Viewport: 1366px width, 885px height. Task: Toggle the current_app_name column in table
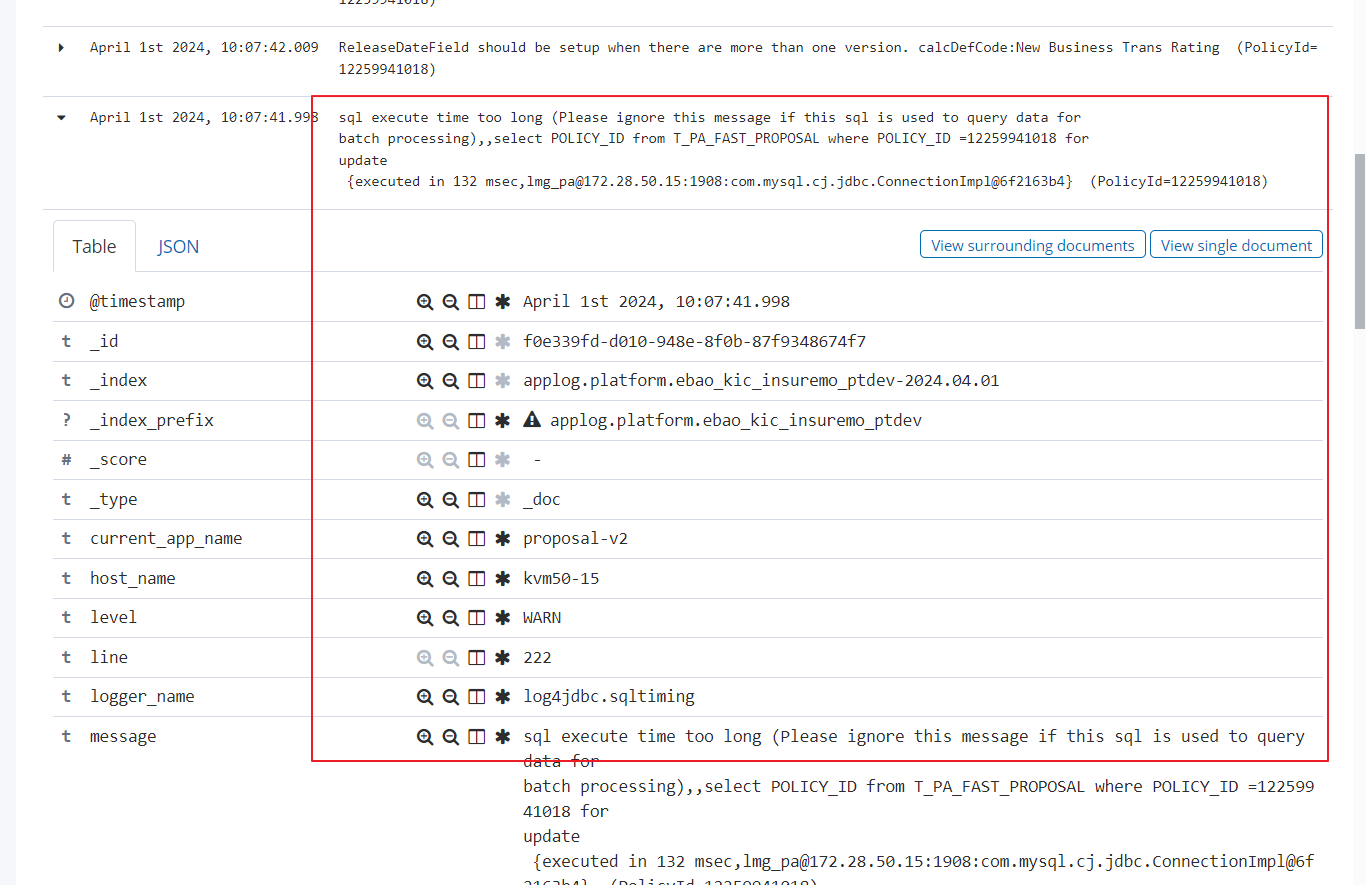(476, 538)
